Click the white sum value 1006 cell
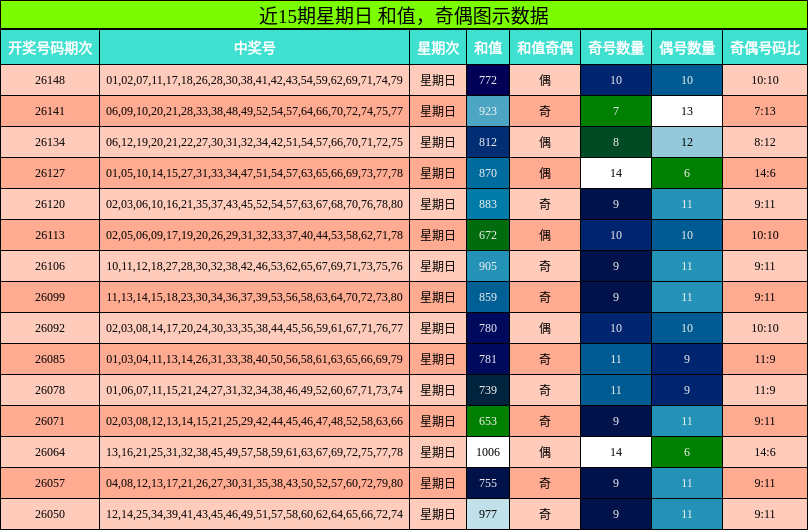This screenshot has height=530, width=808. point(488,452)
